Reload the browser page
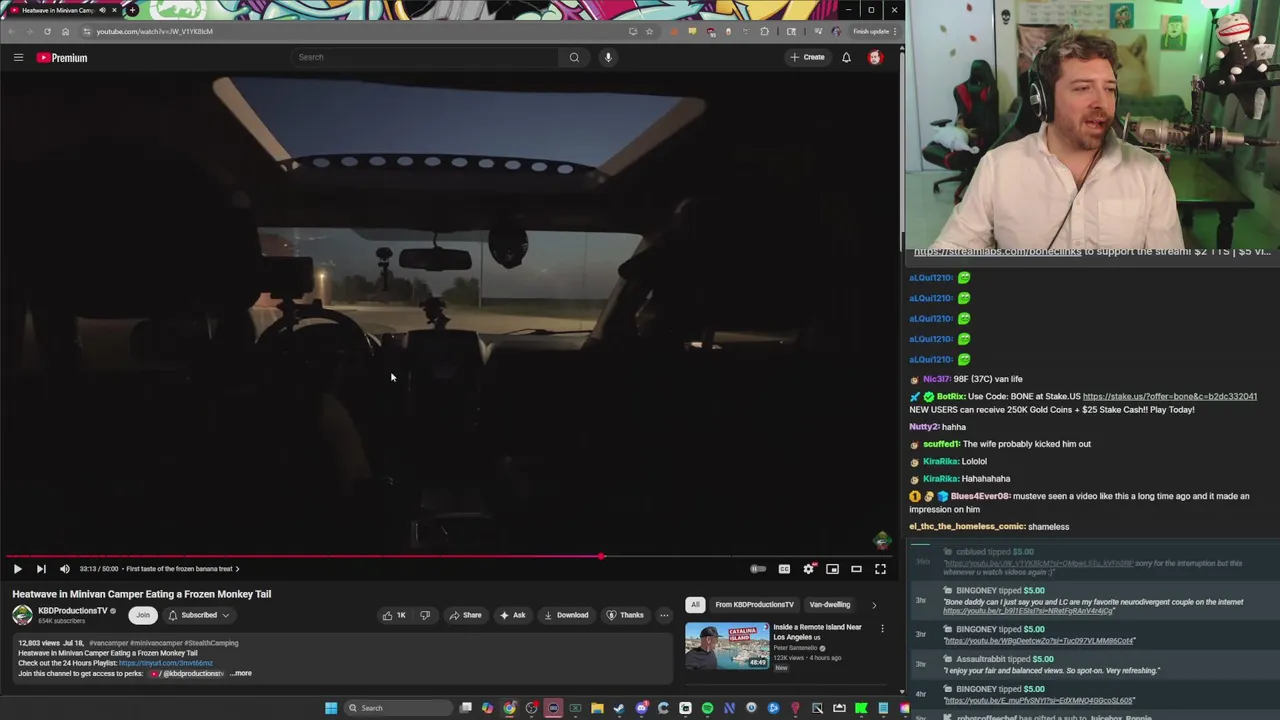Screen dimensions: 1280x720 [47, 31]
